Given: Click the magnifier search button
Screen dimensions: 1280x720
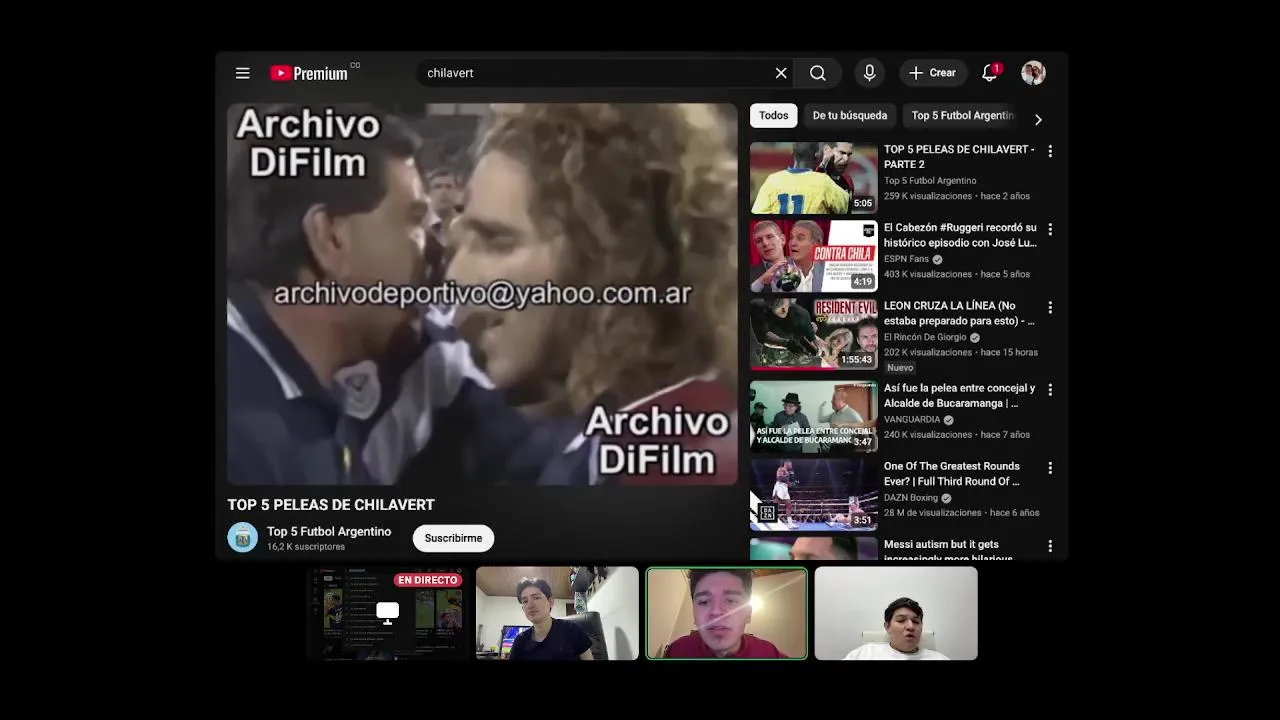Looking at the screenshot, I should click(x=818, y=73).
